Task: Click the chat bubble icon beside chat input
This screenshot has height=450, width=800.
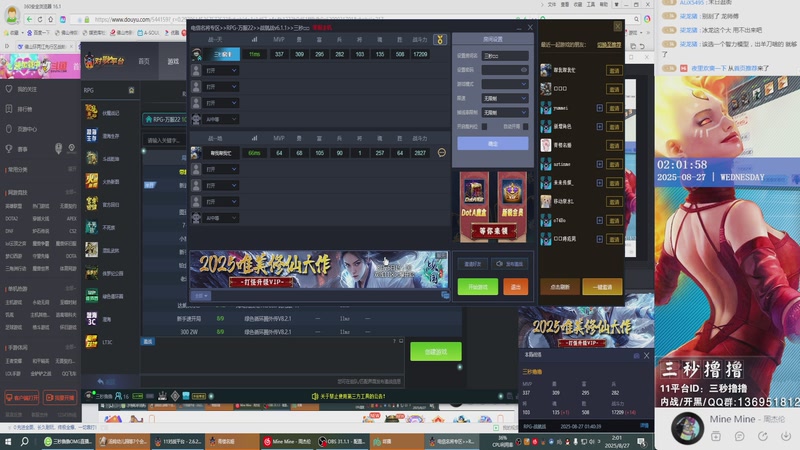Action: [444, 295]
